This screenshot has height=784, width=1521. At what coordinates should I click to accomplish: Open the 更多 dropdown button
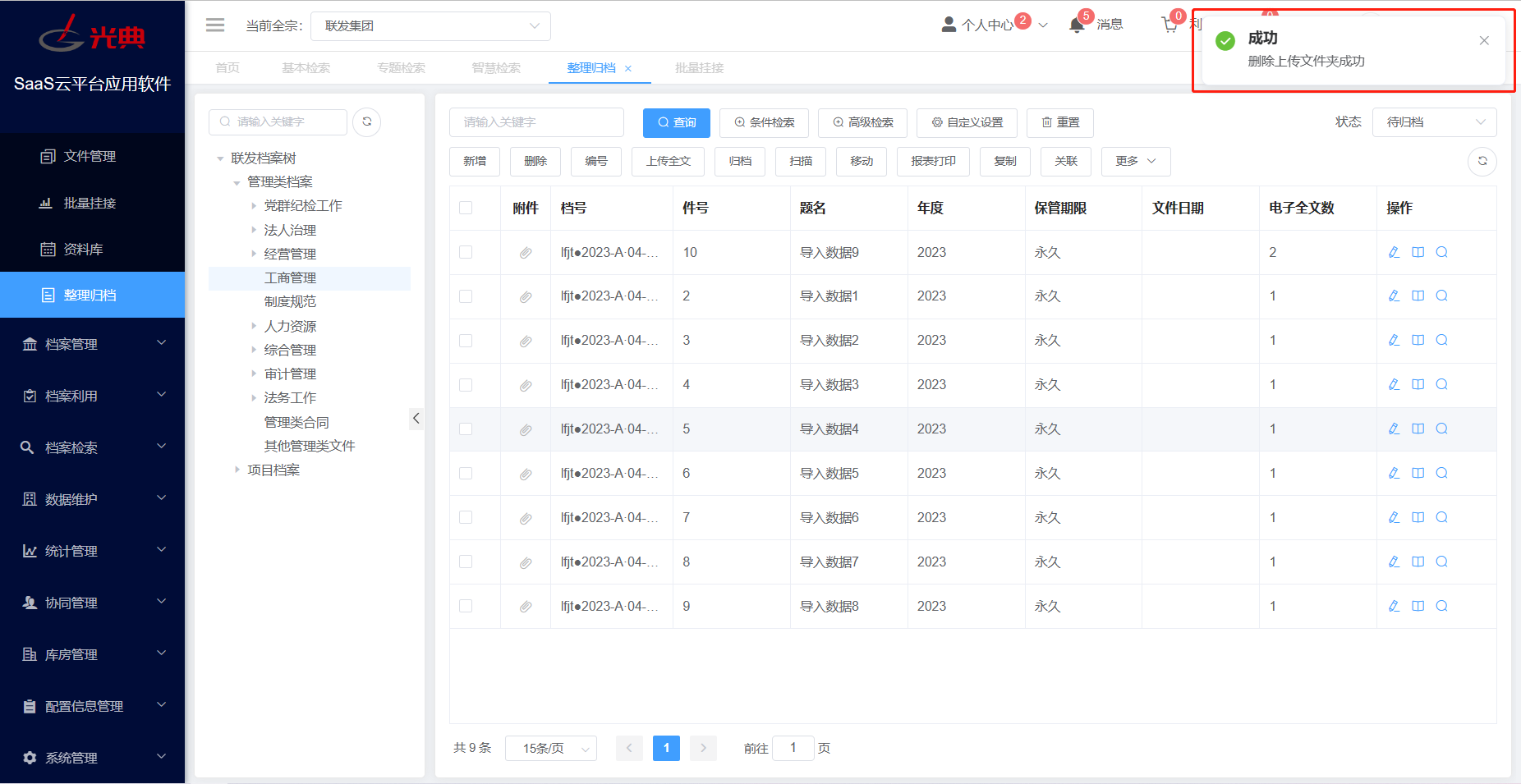[x=1136, y=161]
